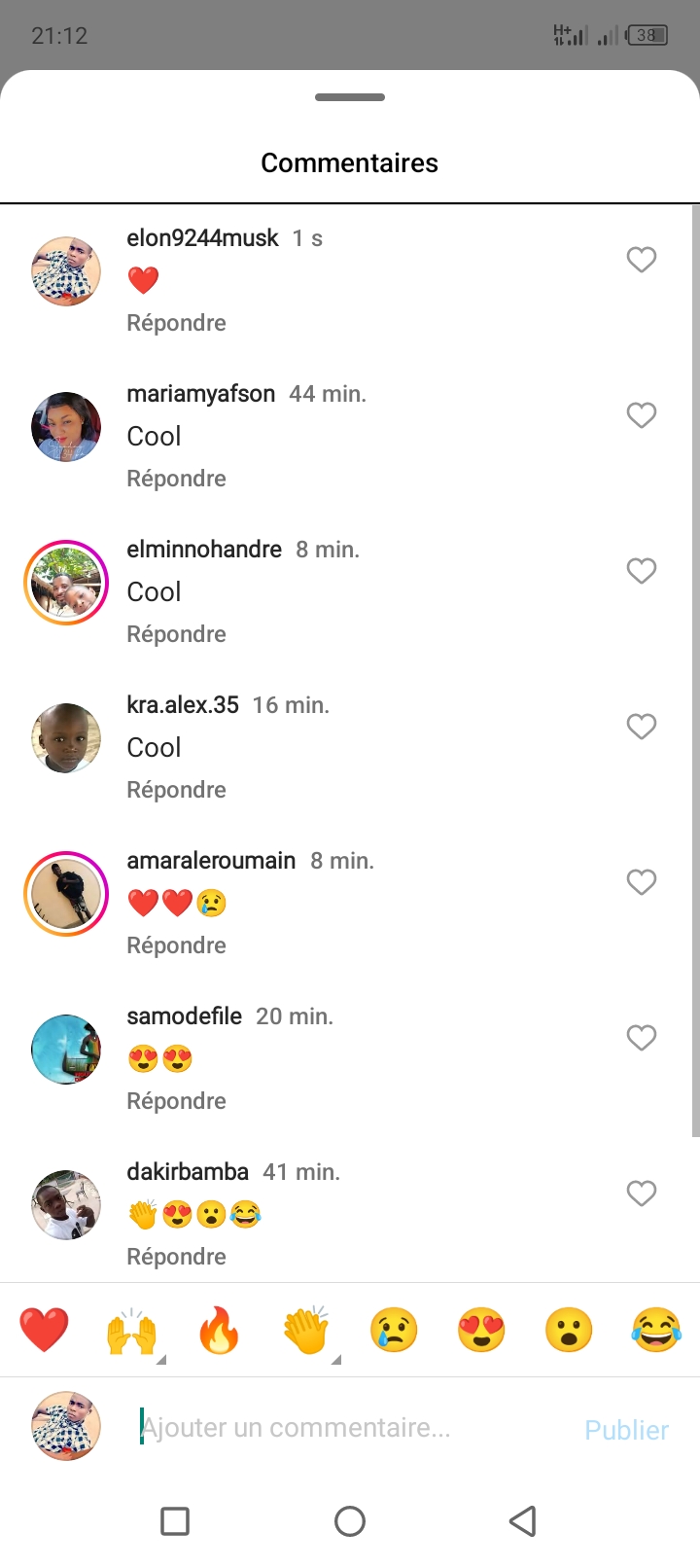This screenshot has height=1568, width=700.
Task: Insert the crying face emoji
Action: click(394, 1331)
